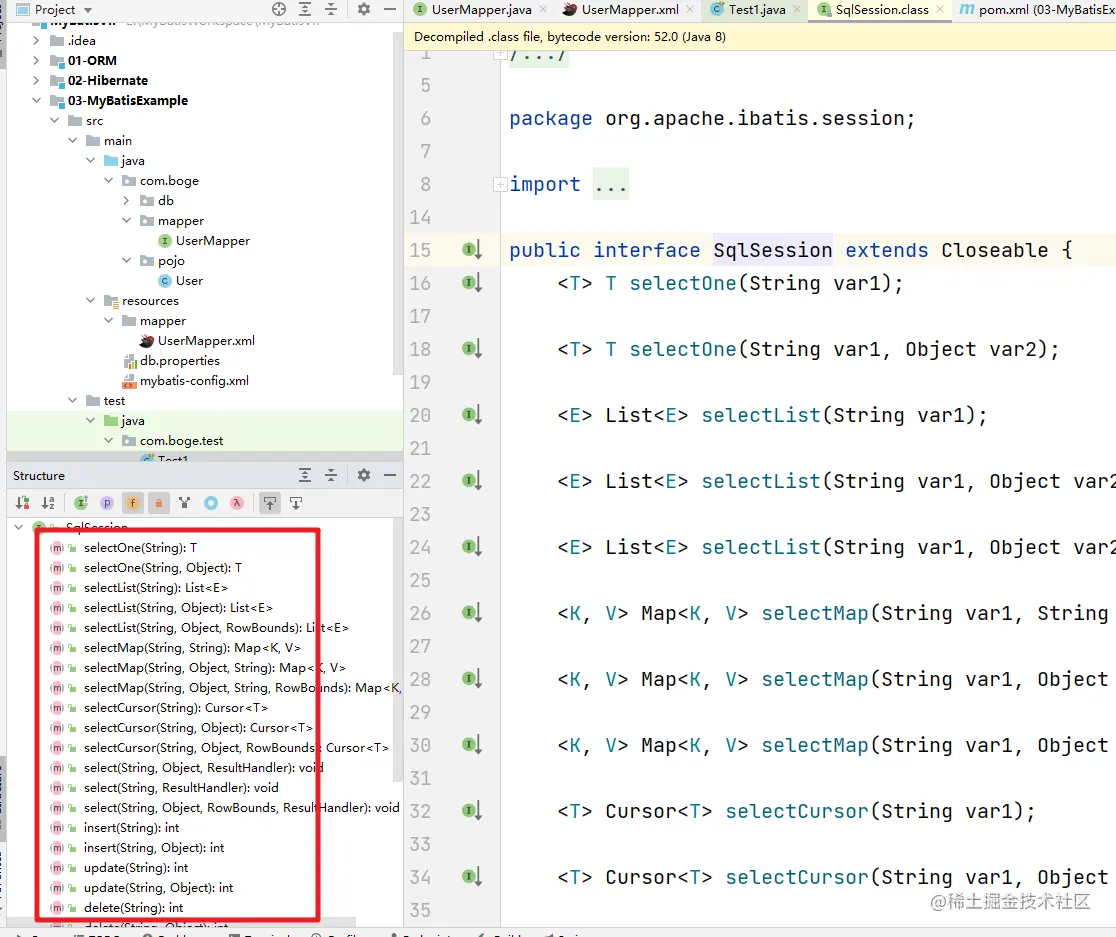This screenshot has height=937, width=1116.
Task: Toggle autoscroll to source in Structure
Action: point(270,503)
